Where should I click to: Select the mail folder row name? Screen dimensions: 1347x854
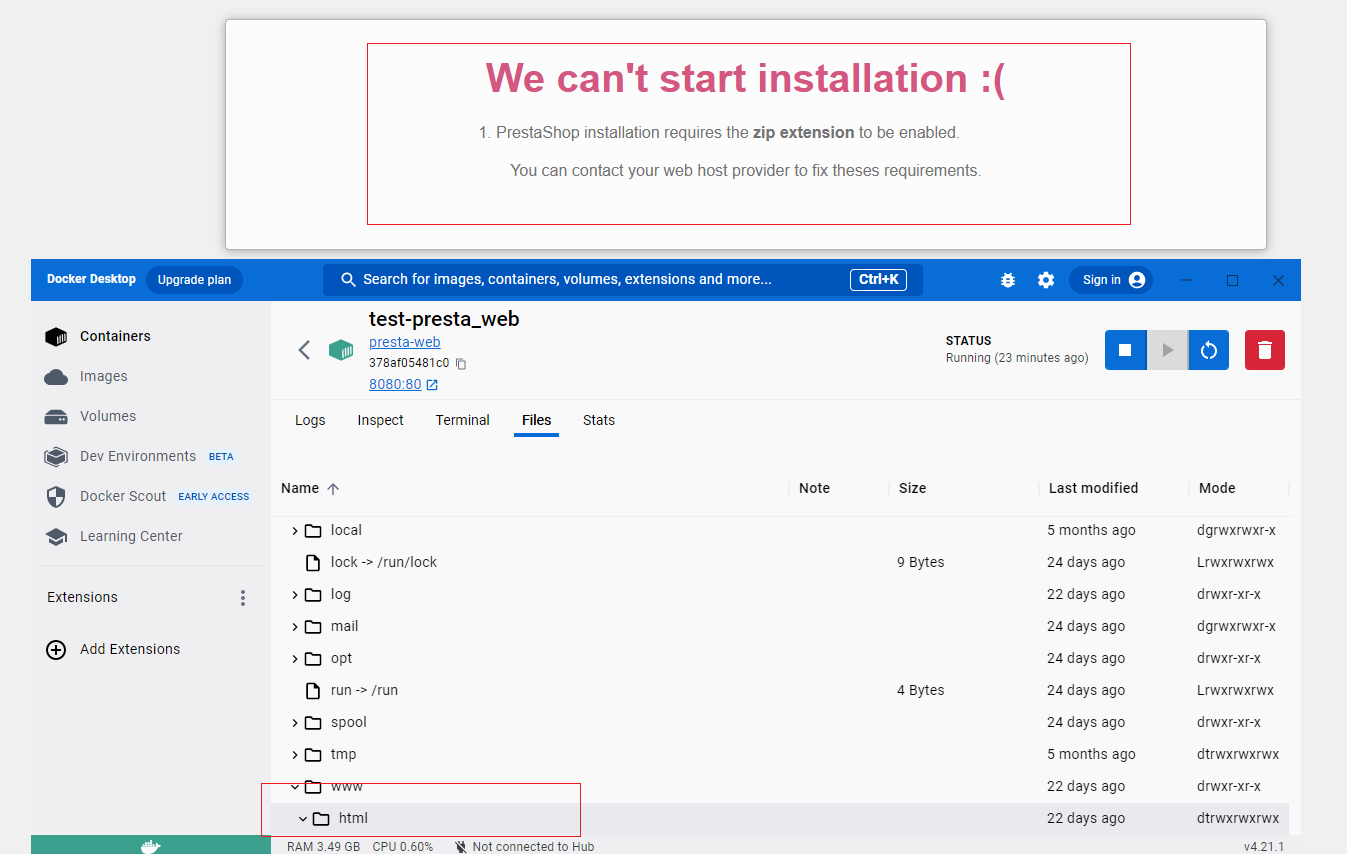point(344,626)
